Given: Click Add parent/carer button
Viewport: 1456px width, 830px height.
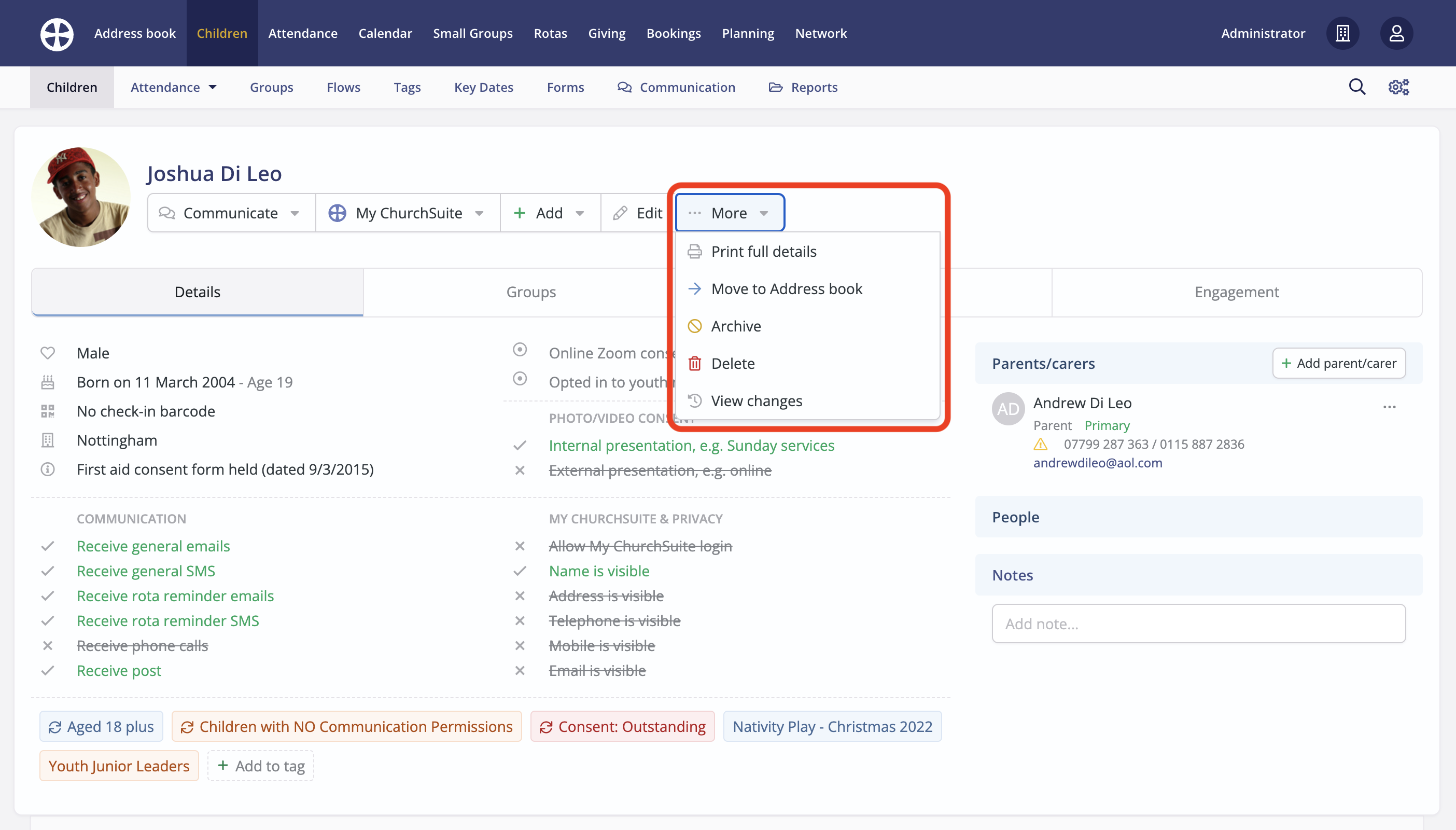Looking at the screenshot, I should [1339, 363].
